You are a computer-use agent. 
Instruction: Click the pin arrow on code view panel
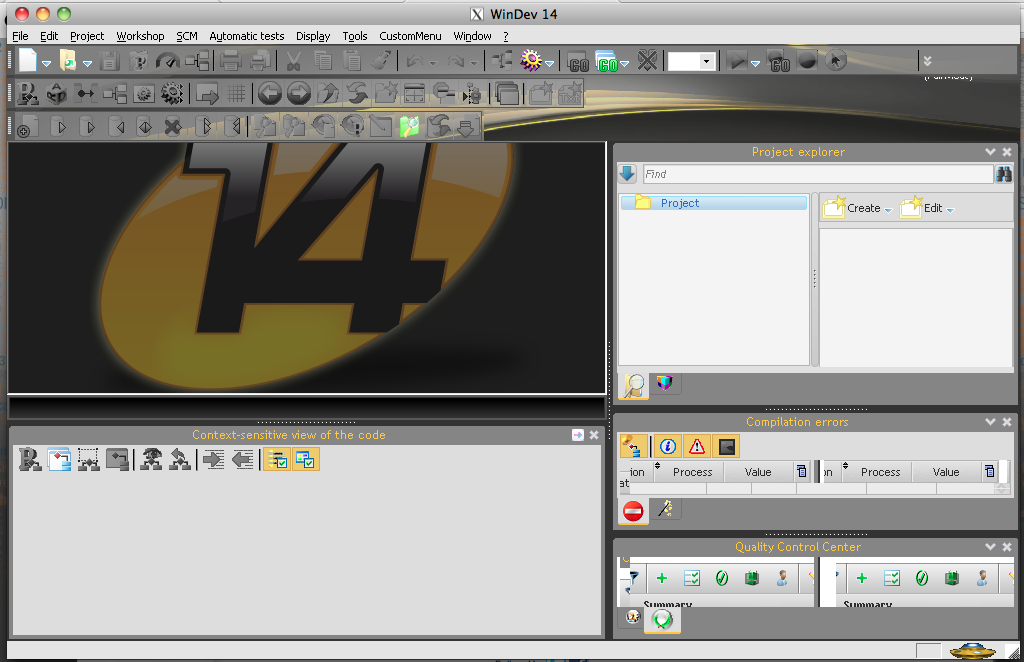tap(577, 435)
